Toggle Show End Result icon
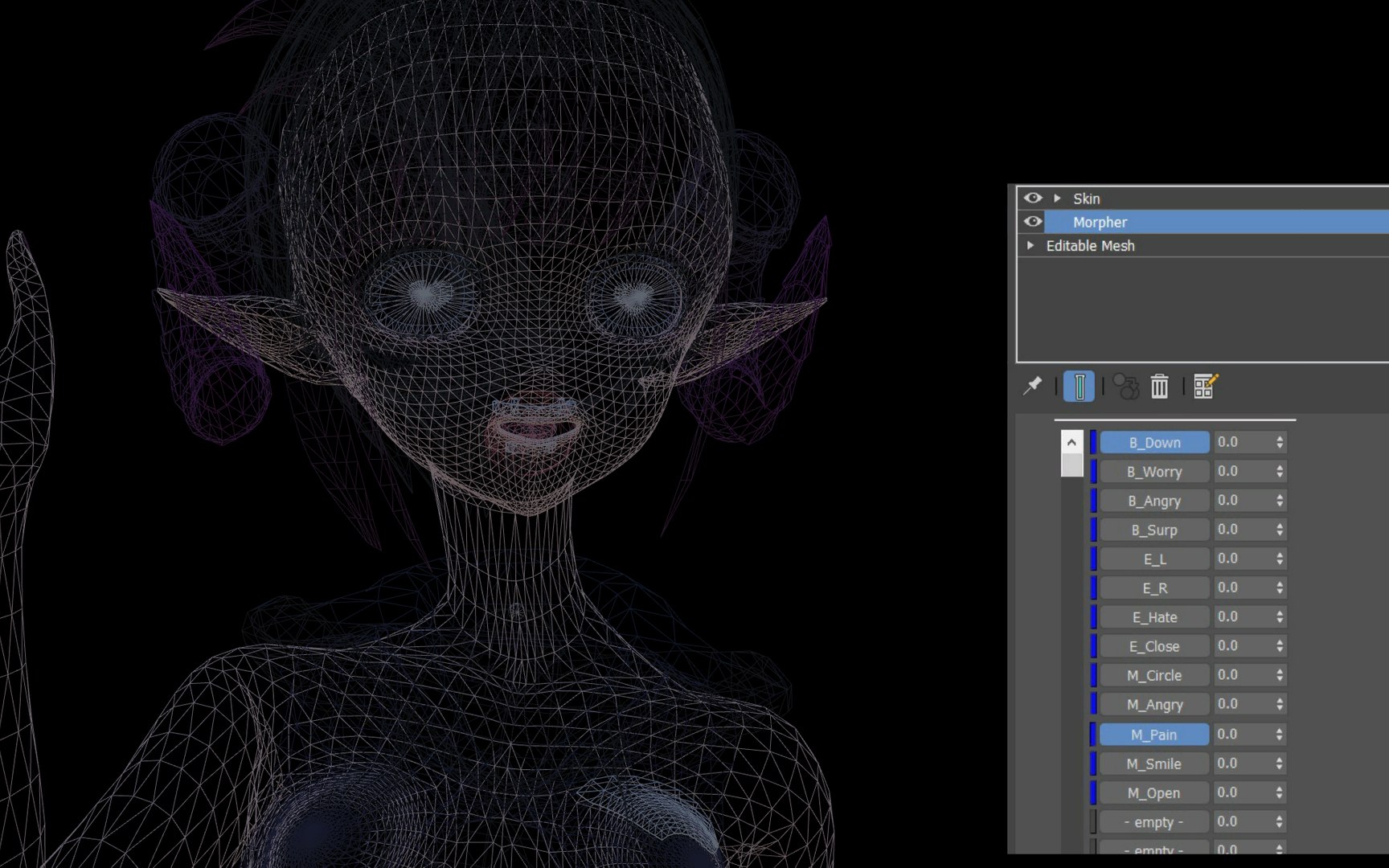1389x868 pixels. point(1079,387)
